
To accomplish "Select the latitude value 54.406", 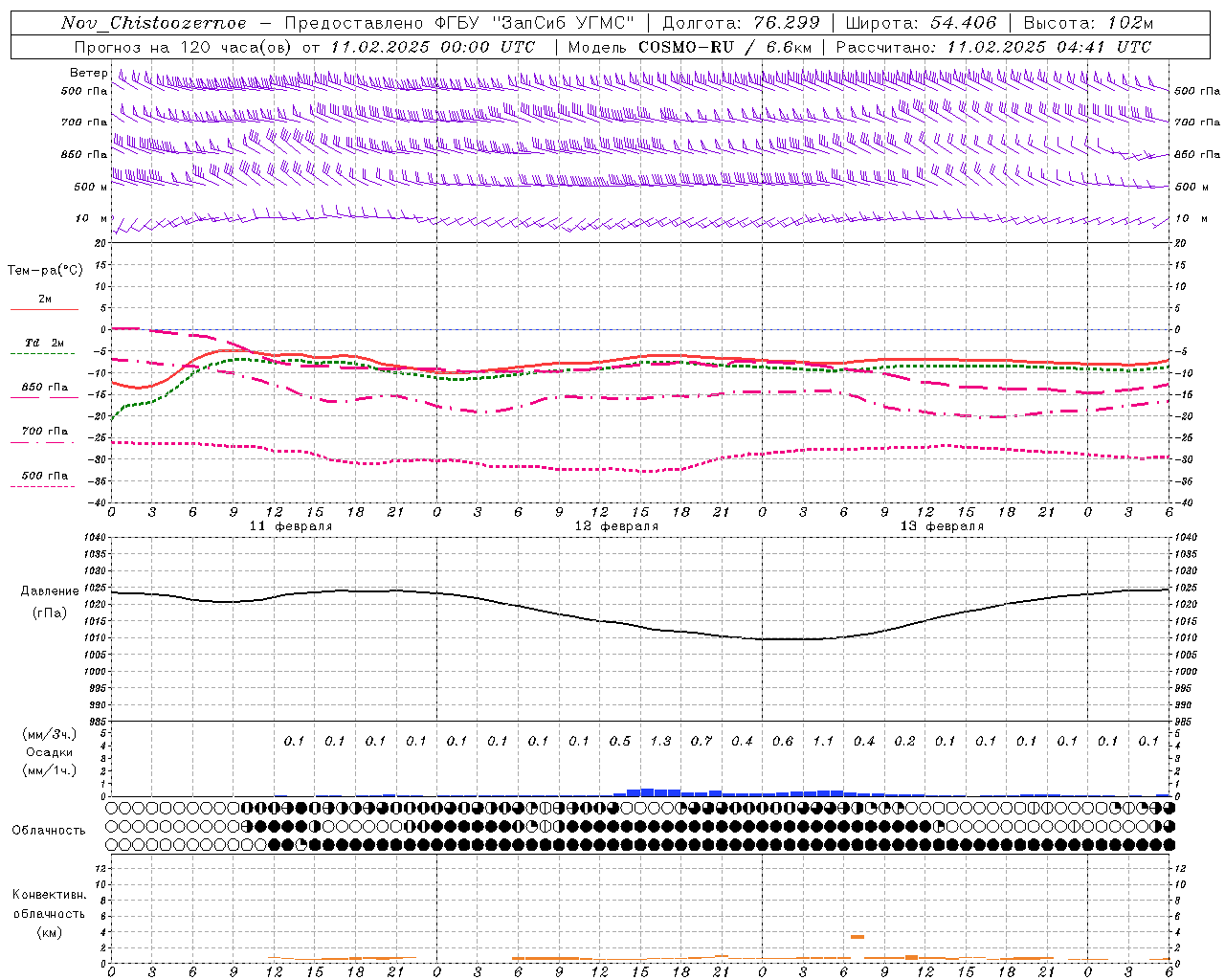I will point(964,23).
